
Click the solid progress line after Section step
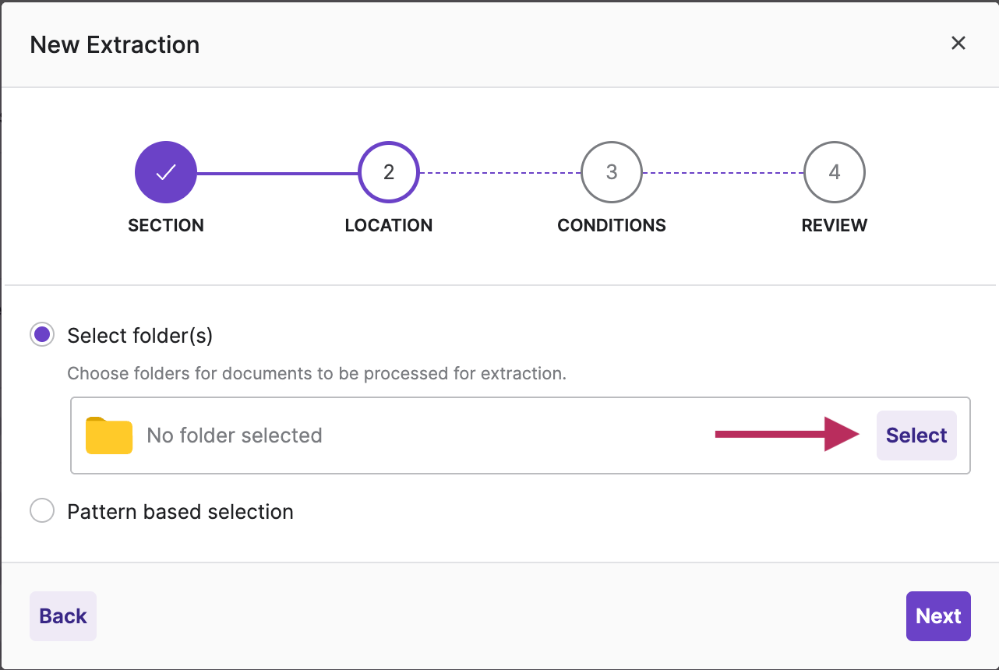point(277,173)
